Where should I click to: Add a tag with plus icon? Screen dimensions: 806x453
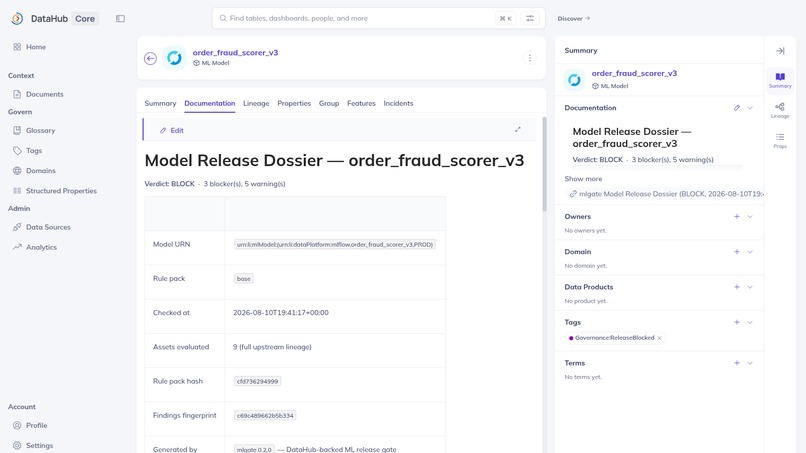pyautogui.click(x=737, y=322)
